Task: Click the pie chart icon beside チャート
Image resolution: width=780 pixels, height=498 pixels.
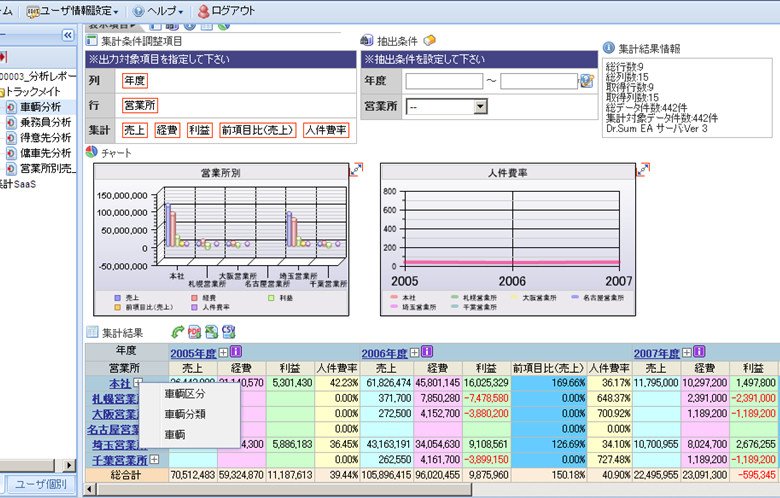Action: 91,152
